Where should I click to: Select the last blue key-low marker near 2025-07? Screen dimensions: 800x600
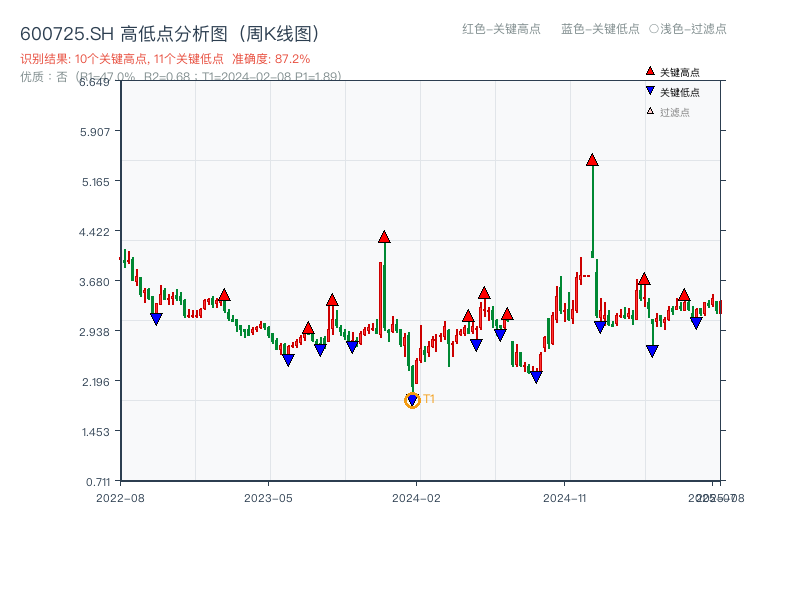pyautogui.click(x=696, y=323)
